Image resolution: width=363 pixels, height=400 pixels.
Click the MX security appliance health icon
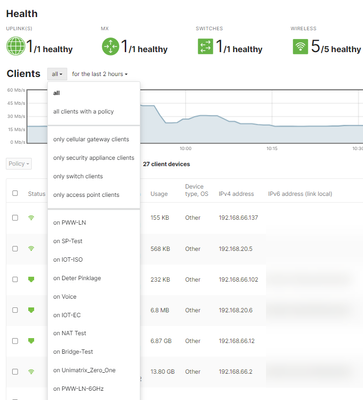click(110, 46)
